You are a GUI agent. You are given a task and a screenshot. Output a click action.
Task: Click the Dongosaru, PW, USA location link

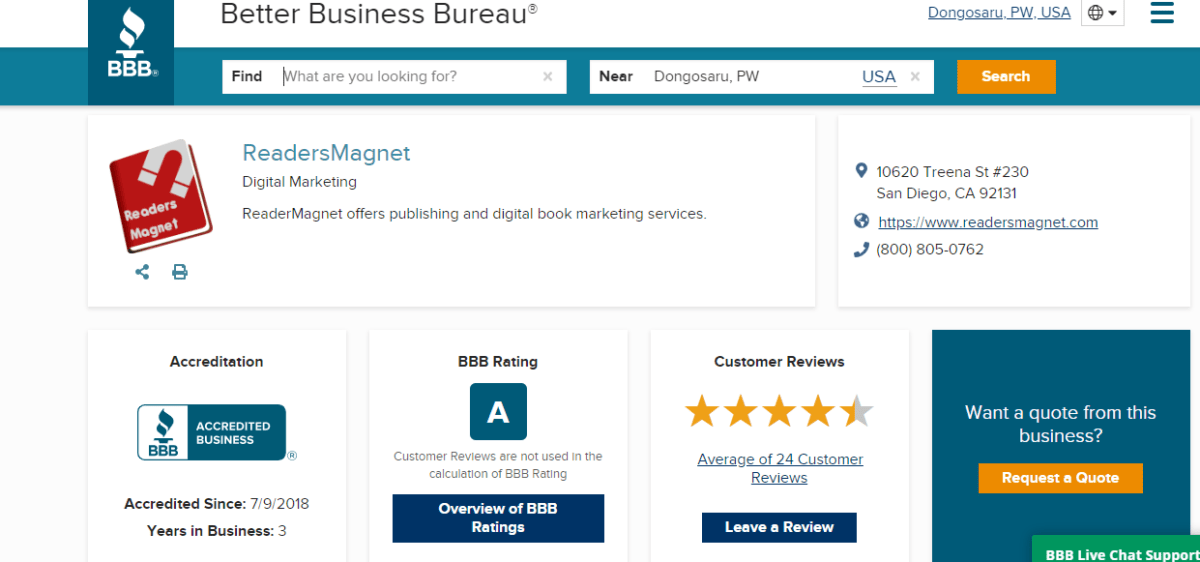999,13
